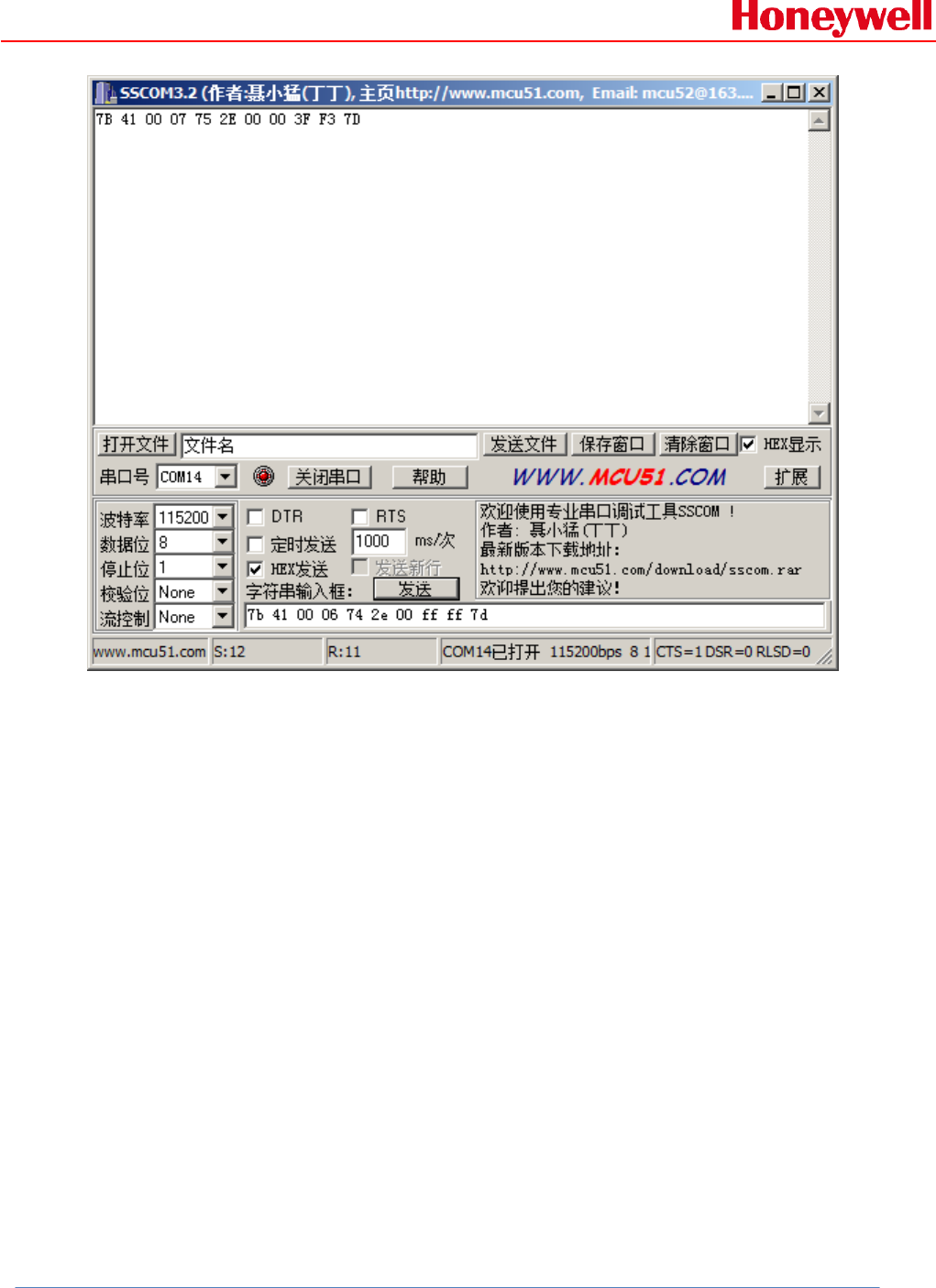Enable the 定时发送 timed send checkbox

256,545
